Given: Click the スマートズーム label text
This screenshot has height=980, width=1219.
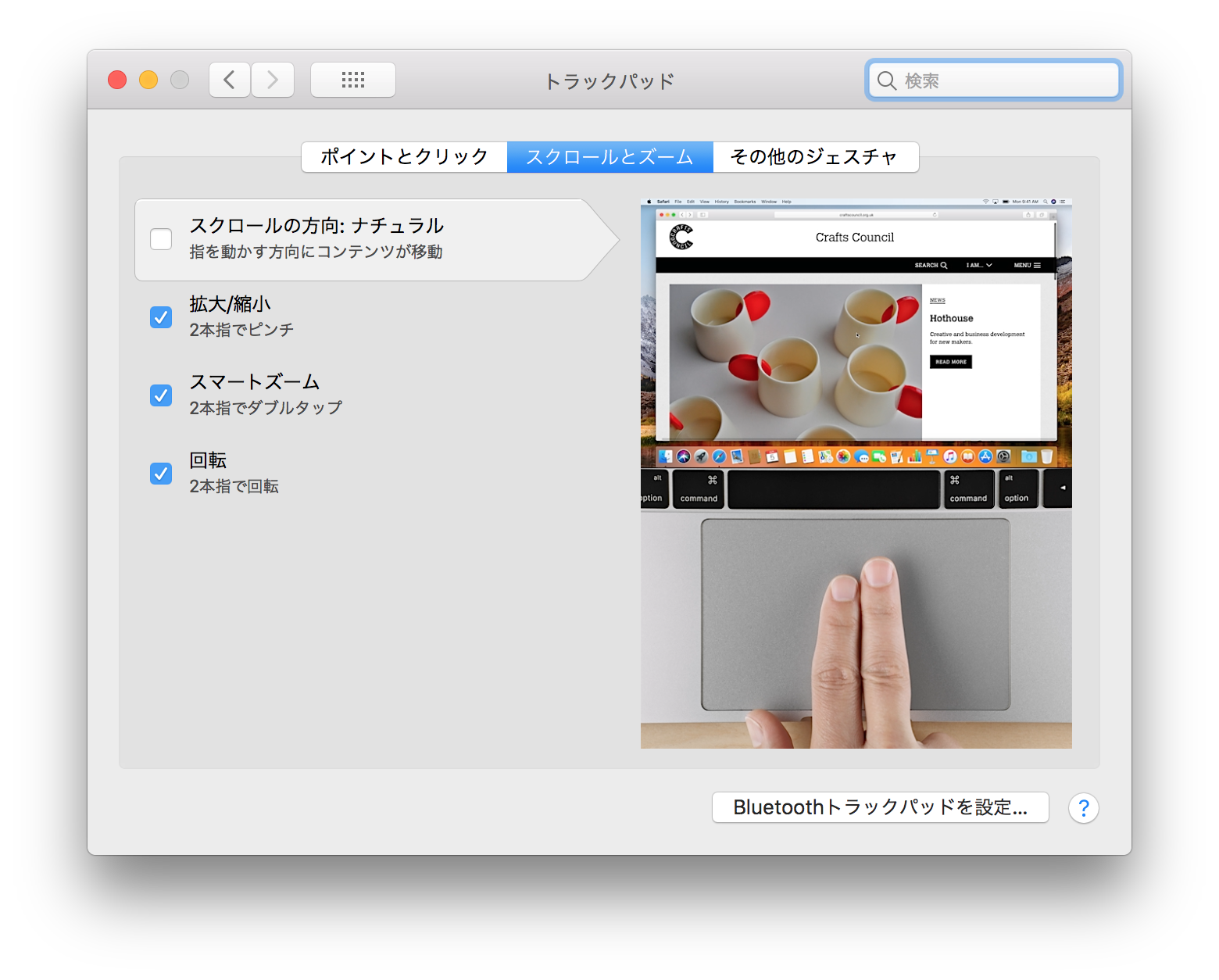Looking at the screenshot, I should click(x=255, y=382).
